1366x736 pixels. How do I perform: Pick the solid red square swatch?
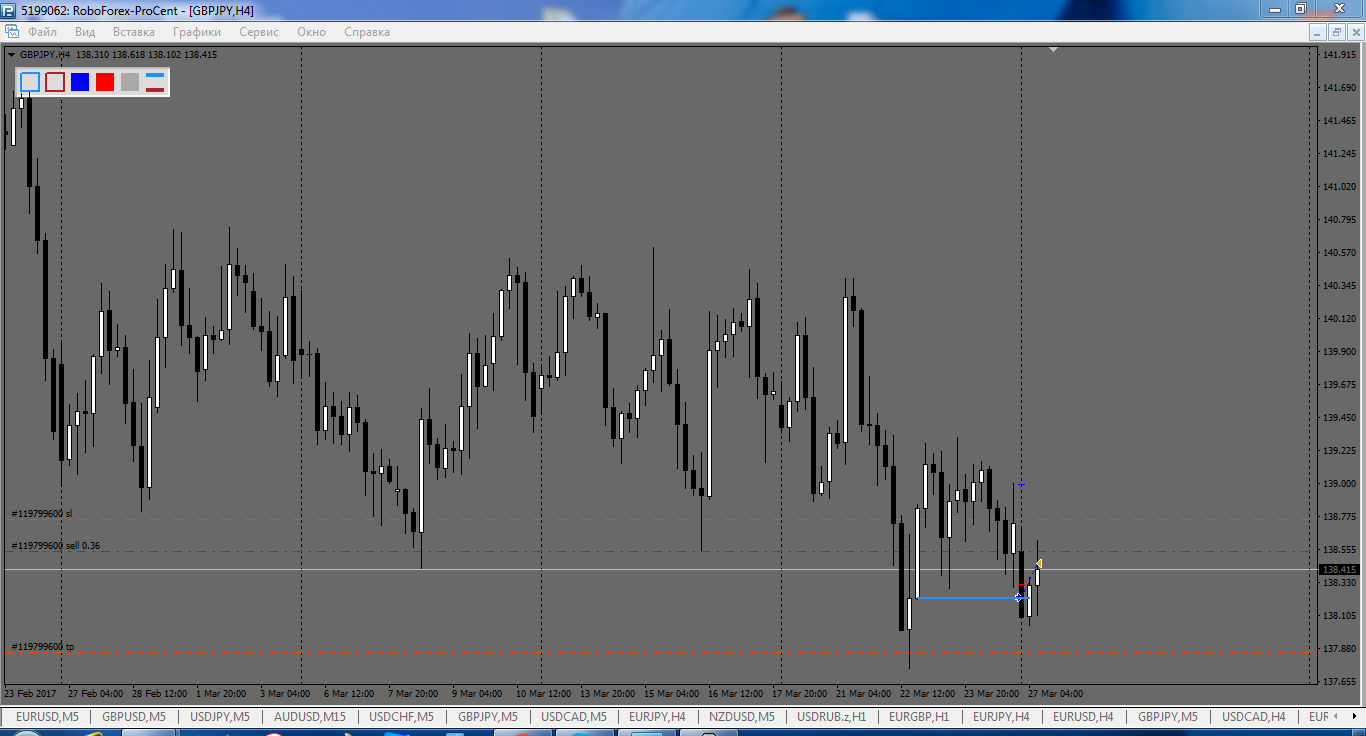(x=105, y=82)
